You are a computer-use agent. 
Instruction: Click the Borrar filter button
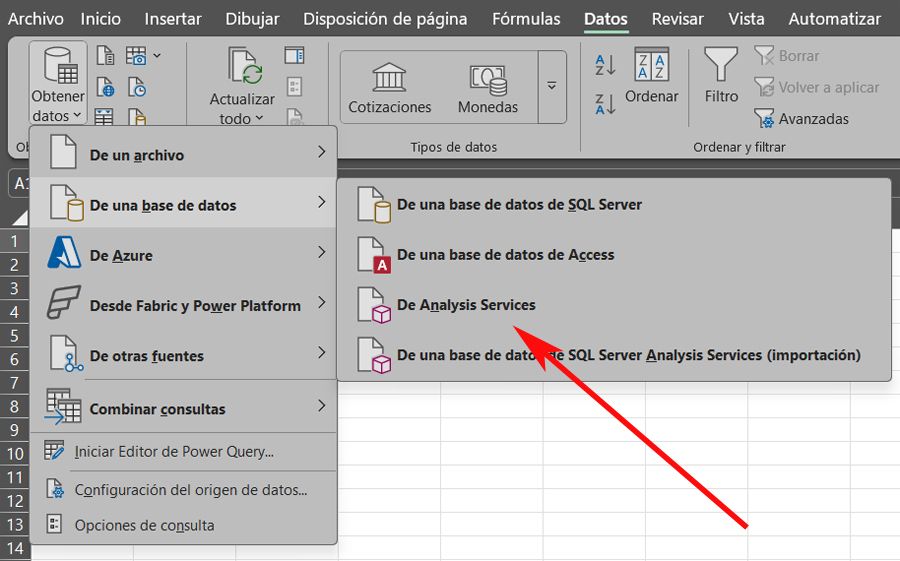(x=786, y=56)
